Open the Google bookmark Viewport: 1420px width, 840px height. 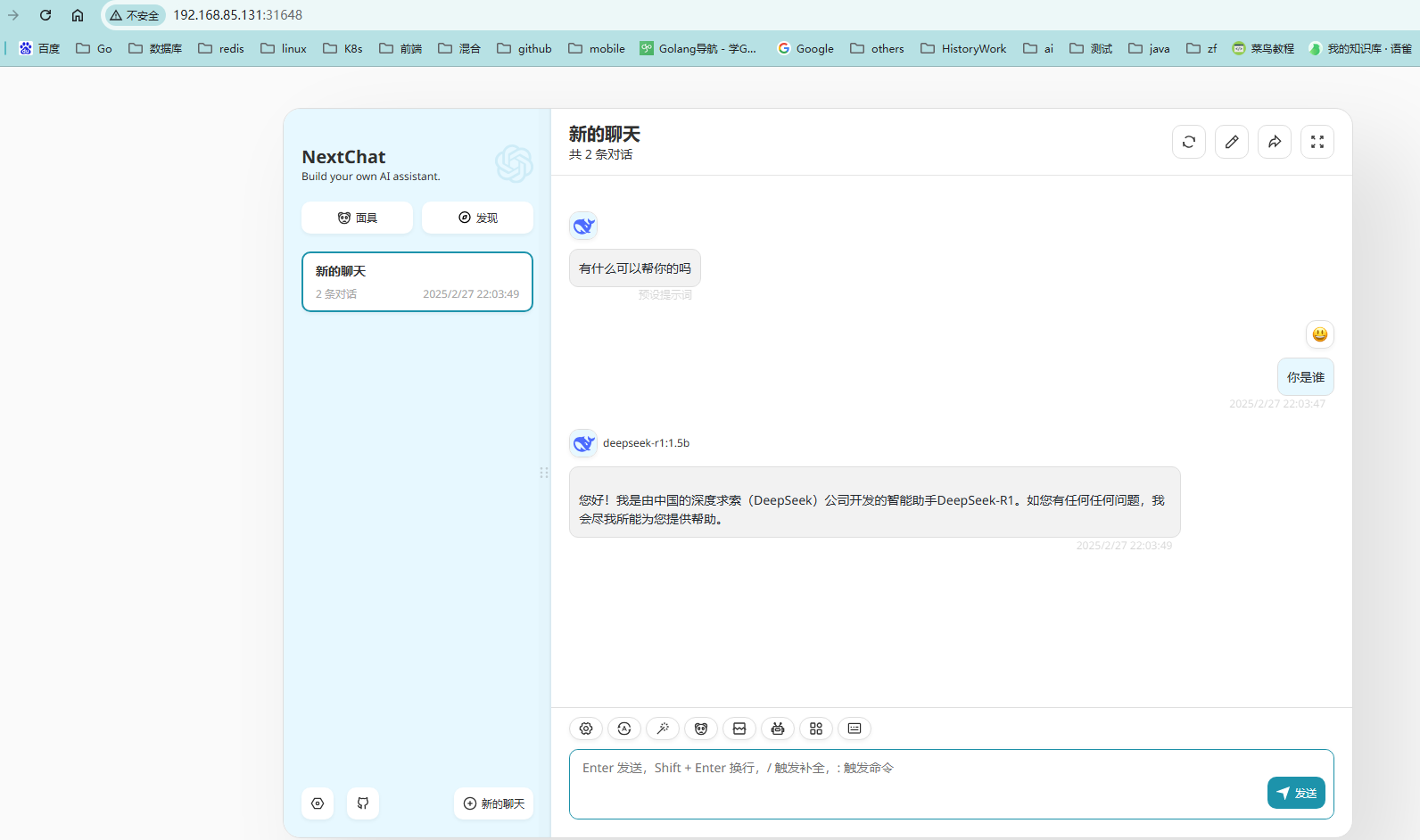point(805,48)
